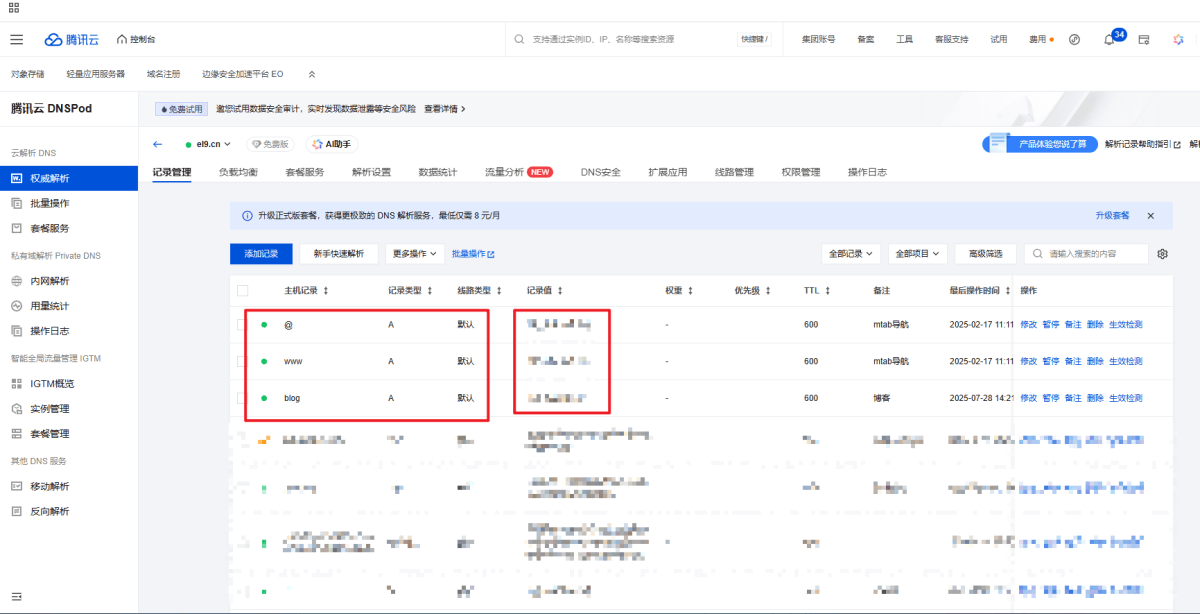Click the back arrow beside el9.cn
The width and height of the screenshot is (1200, 614).
pyautogui.click(x=158, y=144)
